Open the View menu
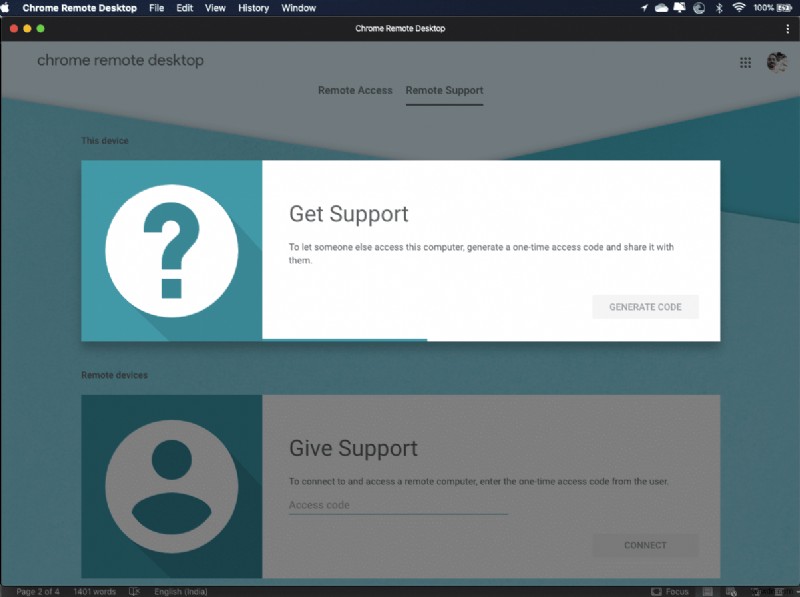 pyautogui.click(x=215, y=8)
